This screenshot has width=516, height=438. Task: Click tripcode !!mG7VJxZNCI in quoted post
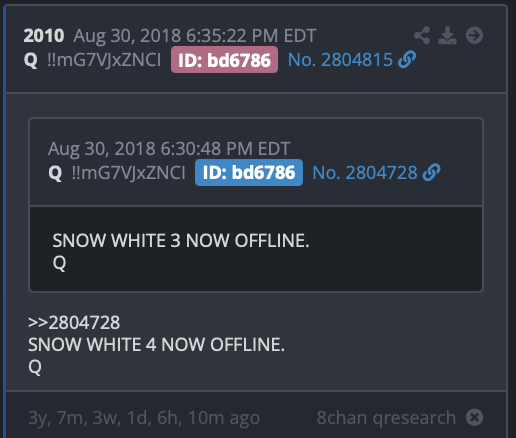coord(129,173)
